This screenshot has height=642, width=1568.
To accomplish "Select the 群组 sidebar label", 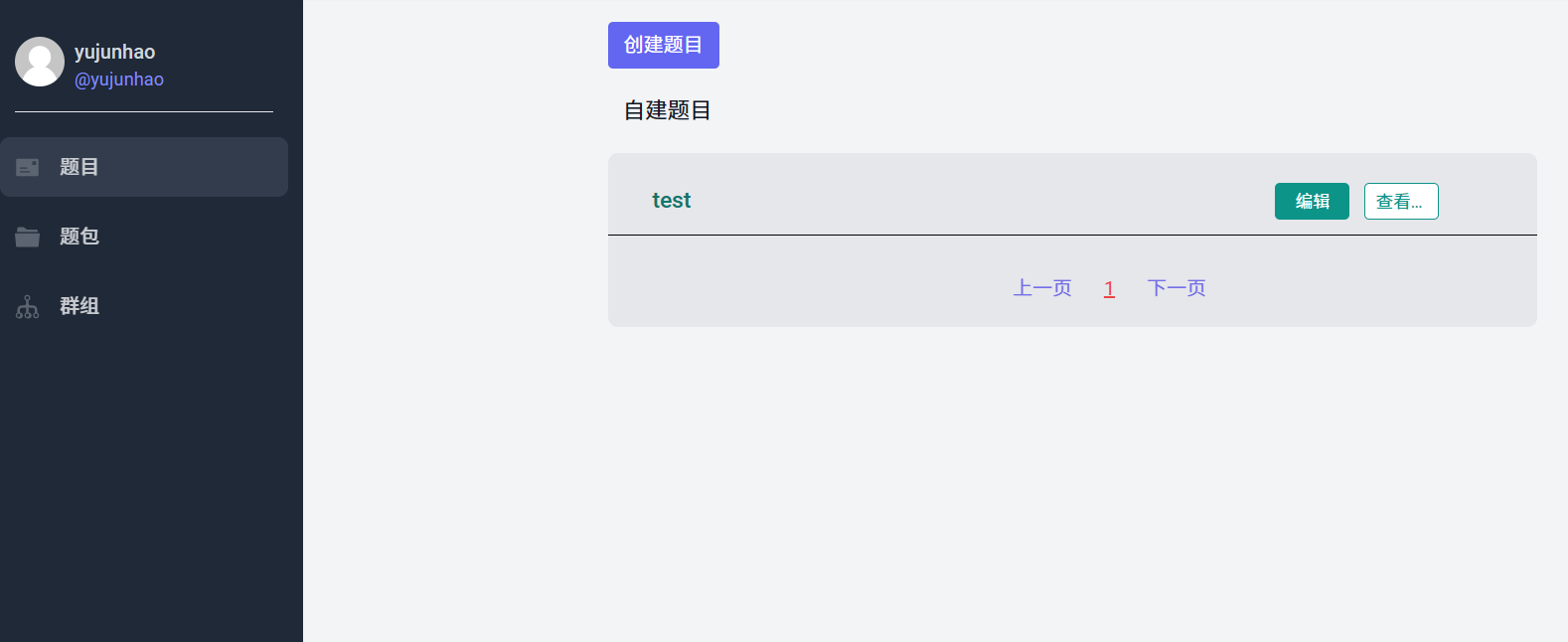I will (79, 306).
